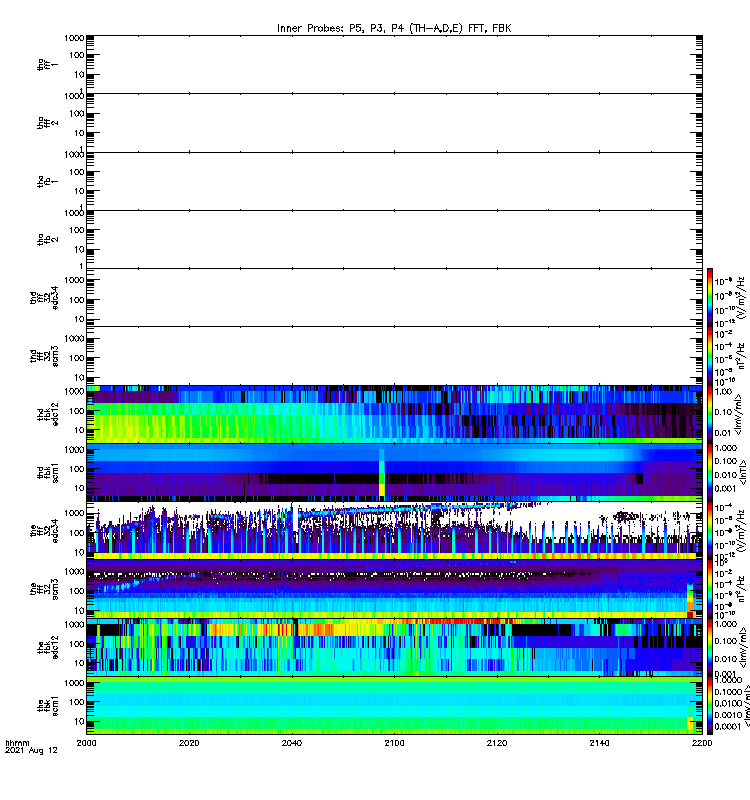Select the 'thd fff 32 scm3' axis label
This screenshot has height=800, width=750.
(x=44, y=356)
